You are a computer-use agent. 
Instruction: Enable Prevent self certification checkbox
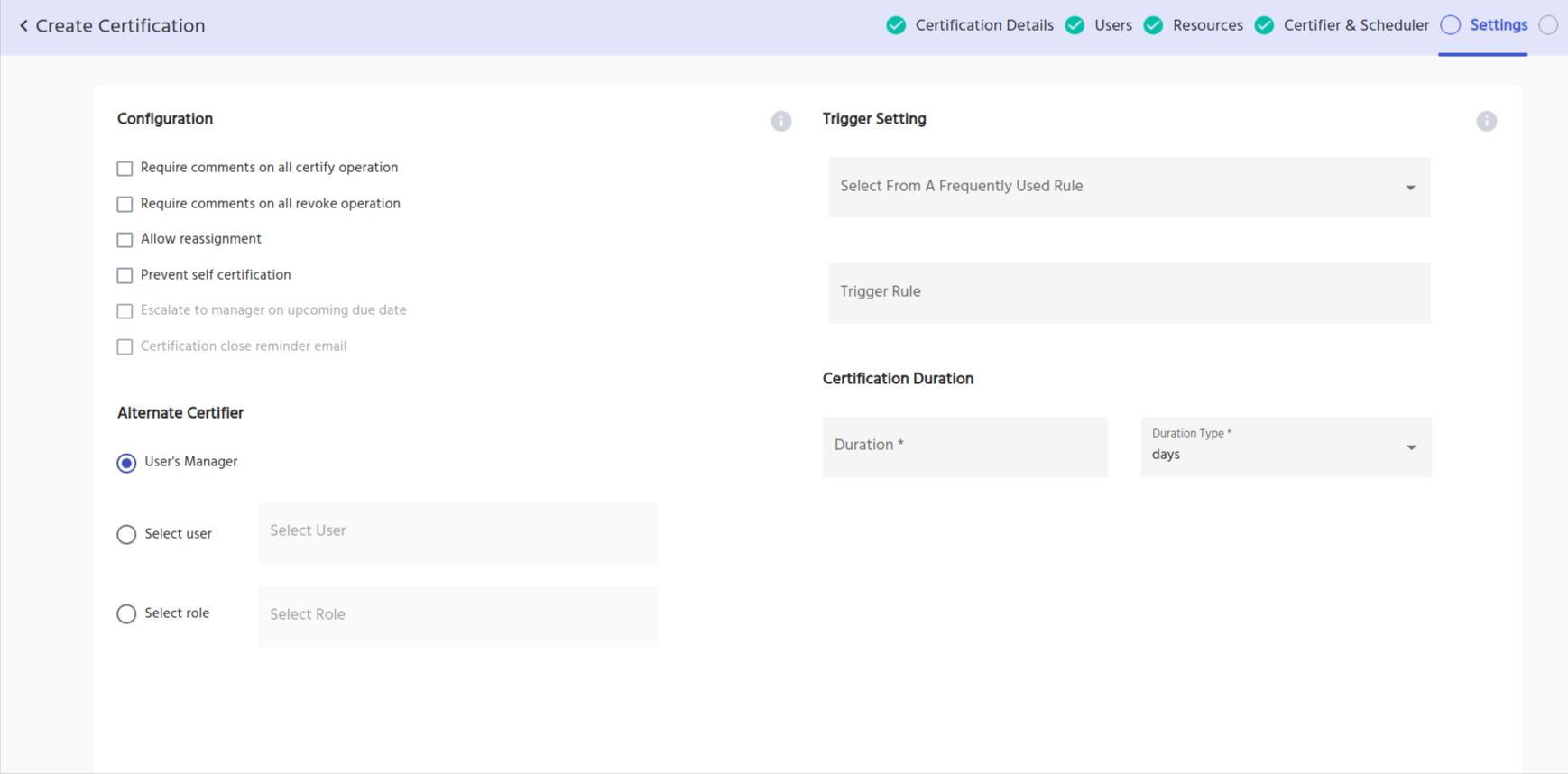(125, 275)
